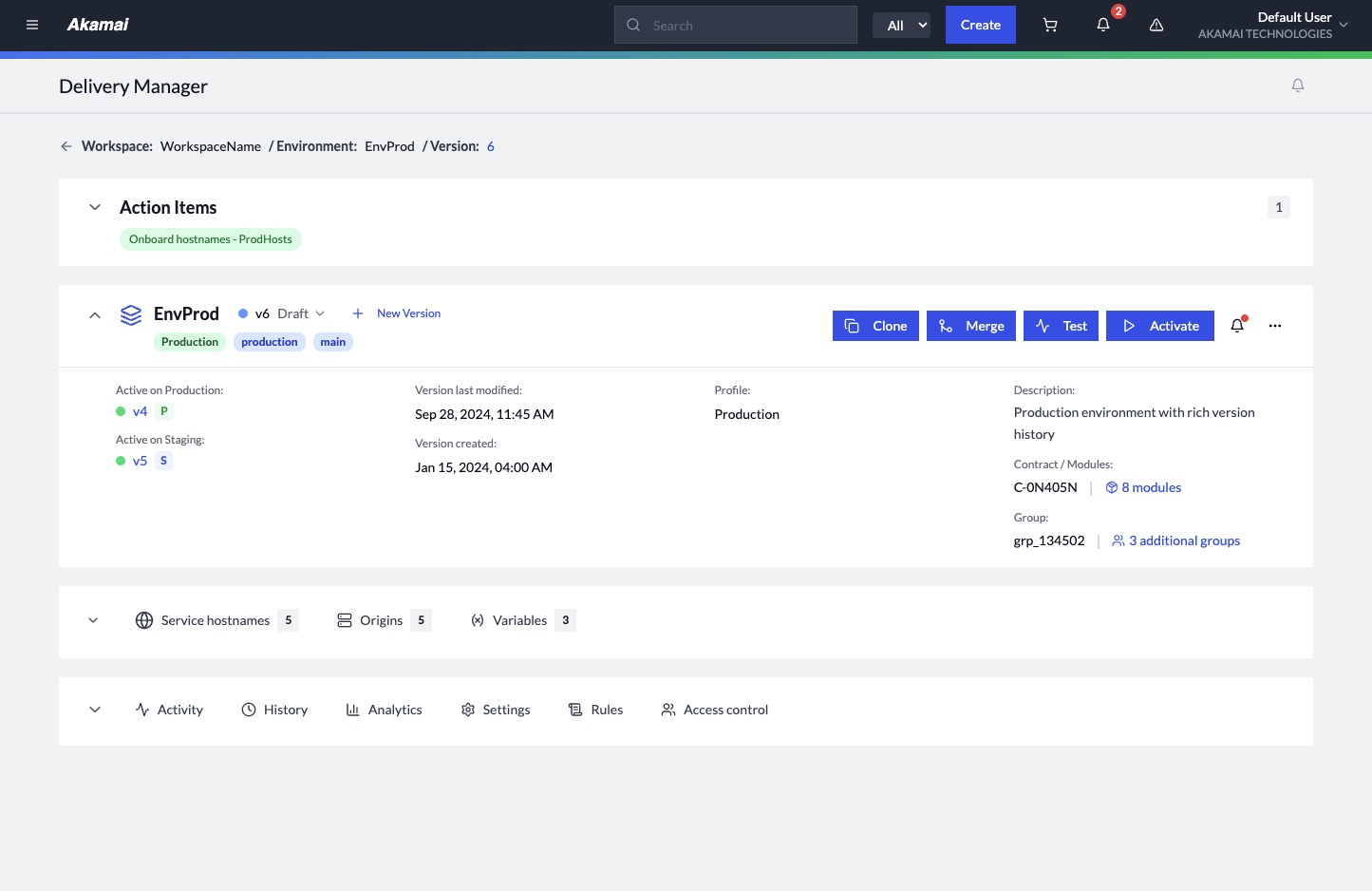The image size is (1372, 891).
Task: Open the hamburger navigation menu
Action: (x=32, y=25)
